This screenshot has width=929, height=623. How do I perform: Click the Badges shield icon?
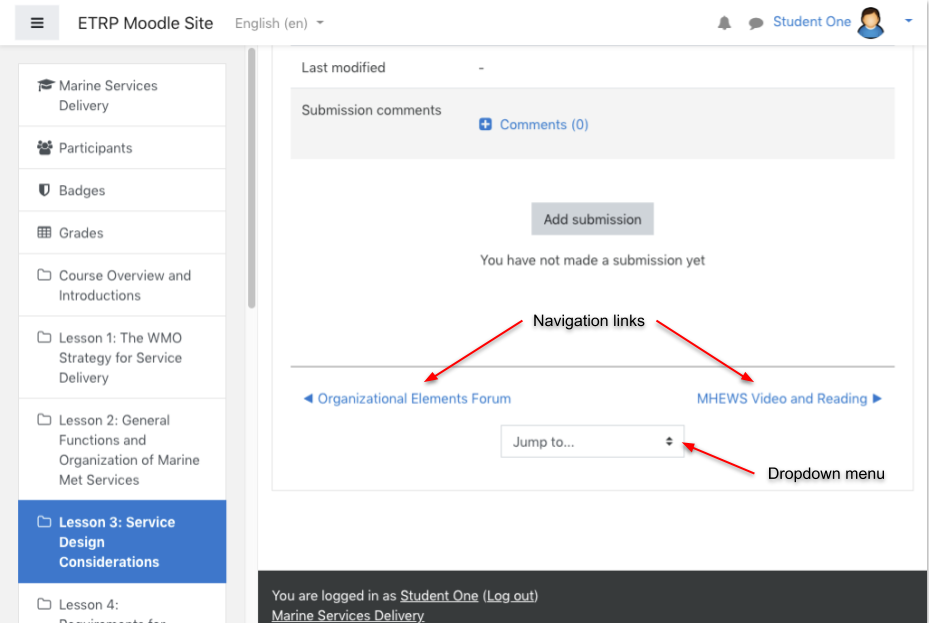pos(44,190)
